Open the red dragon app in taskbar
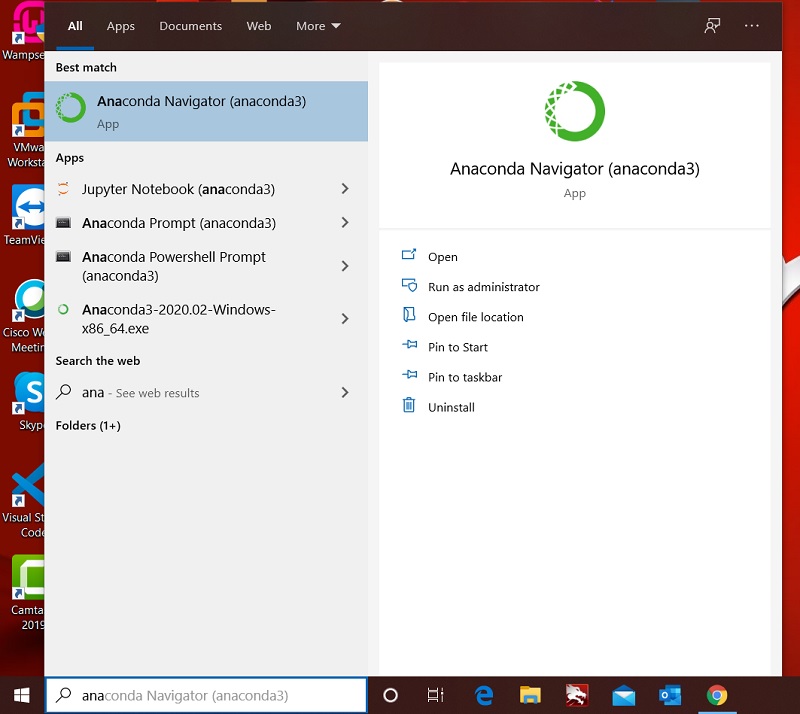 click(x=577, y=695)
